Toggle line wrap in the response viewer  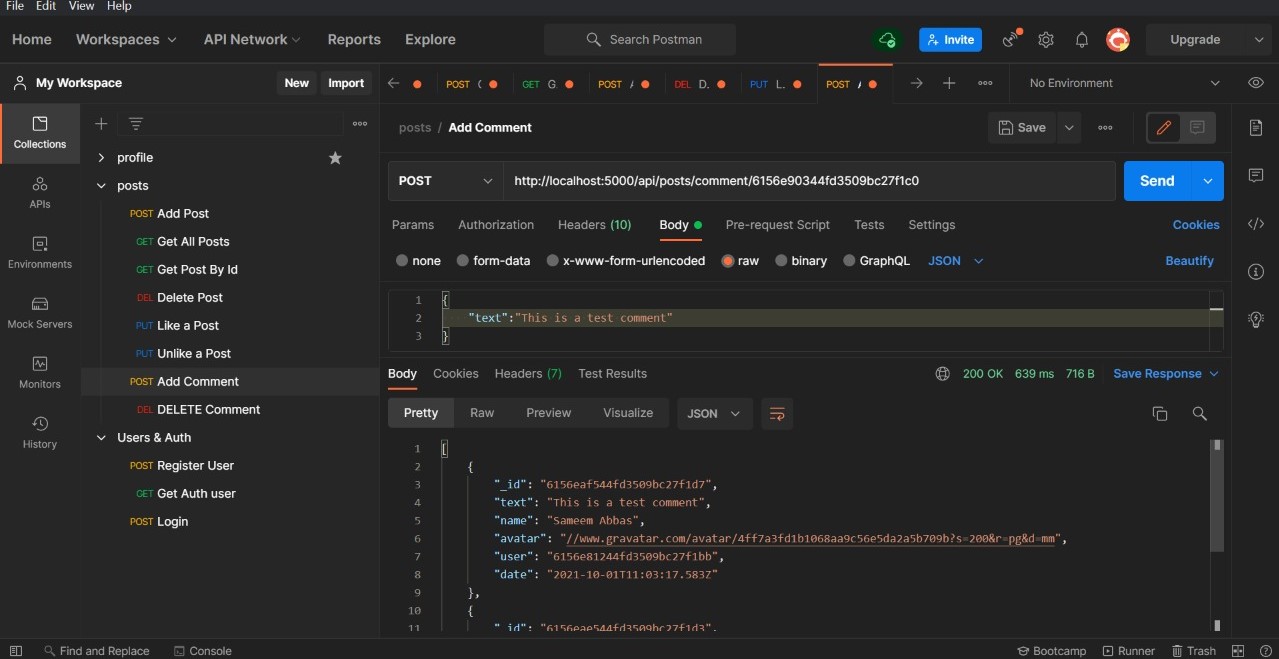coord(776,413)
